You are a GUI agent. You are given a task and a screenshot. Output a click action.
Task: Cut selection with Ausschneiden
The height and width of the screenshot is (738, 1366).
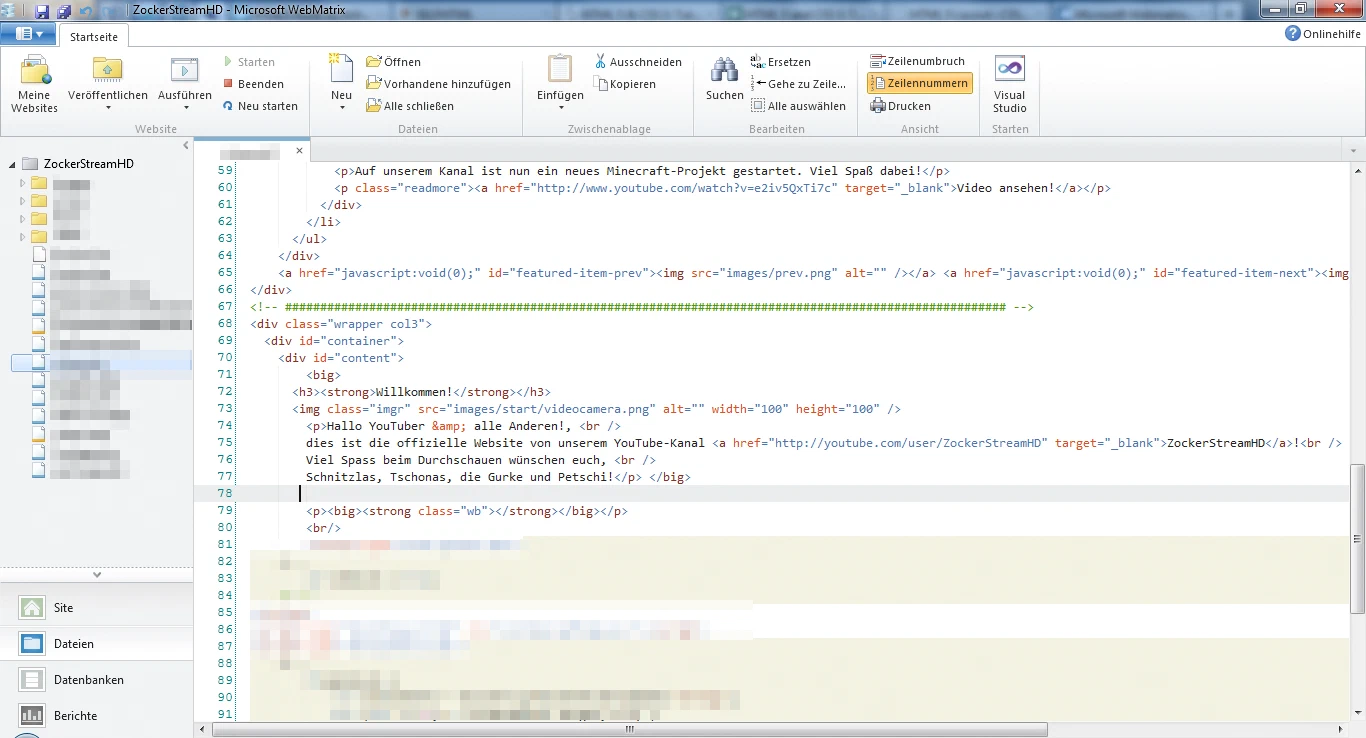click(x=638, y=62)
